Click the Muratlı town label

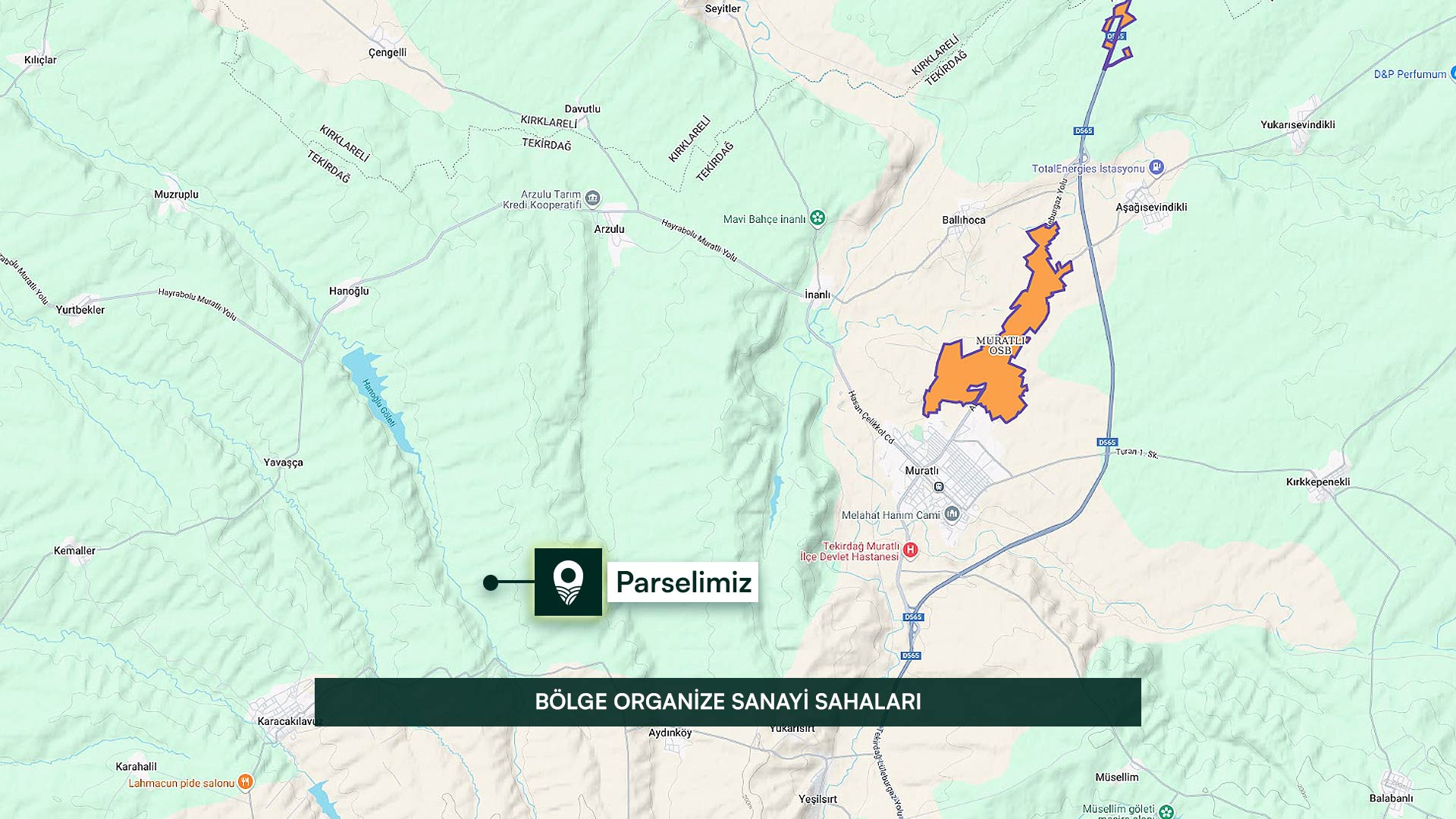pos(921,471)
